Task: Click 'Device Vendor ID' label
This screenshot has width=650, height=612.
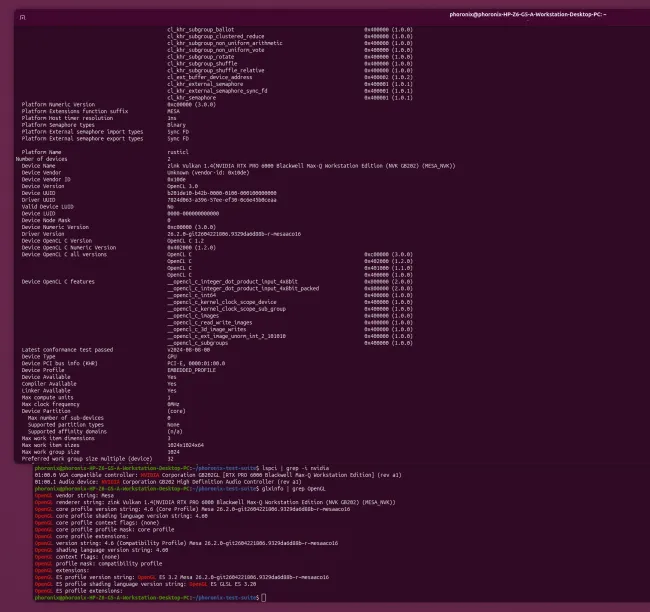Action: [x=46, y=180]
